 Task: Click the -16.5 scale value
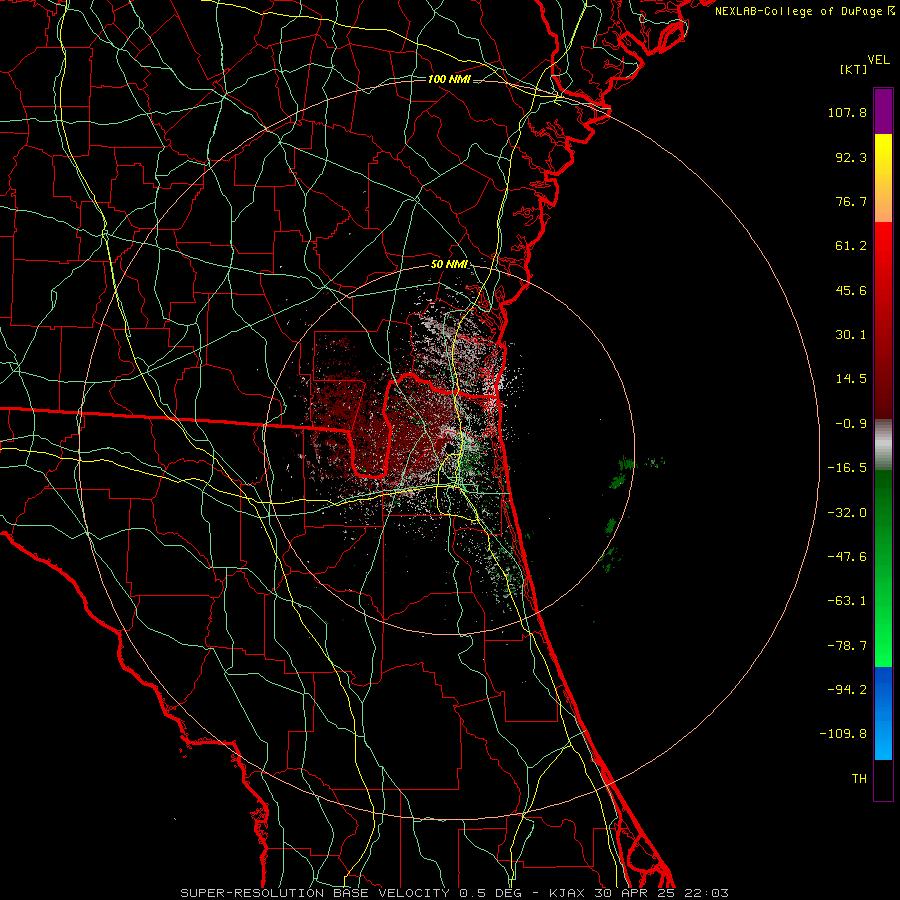[847, 468]
